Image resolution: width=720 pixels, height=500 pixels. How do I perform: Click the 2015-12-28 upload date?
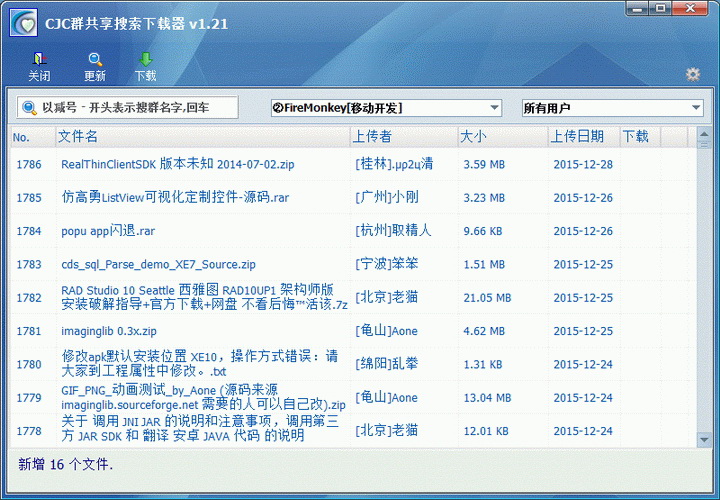(x=583, y=164)
